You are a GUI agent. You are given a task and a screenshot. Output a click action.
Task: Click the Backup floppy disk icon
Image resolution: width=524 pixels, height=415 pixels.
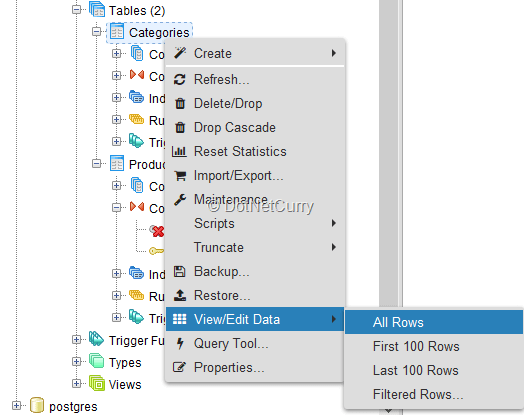click(x=179, y=271)
